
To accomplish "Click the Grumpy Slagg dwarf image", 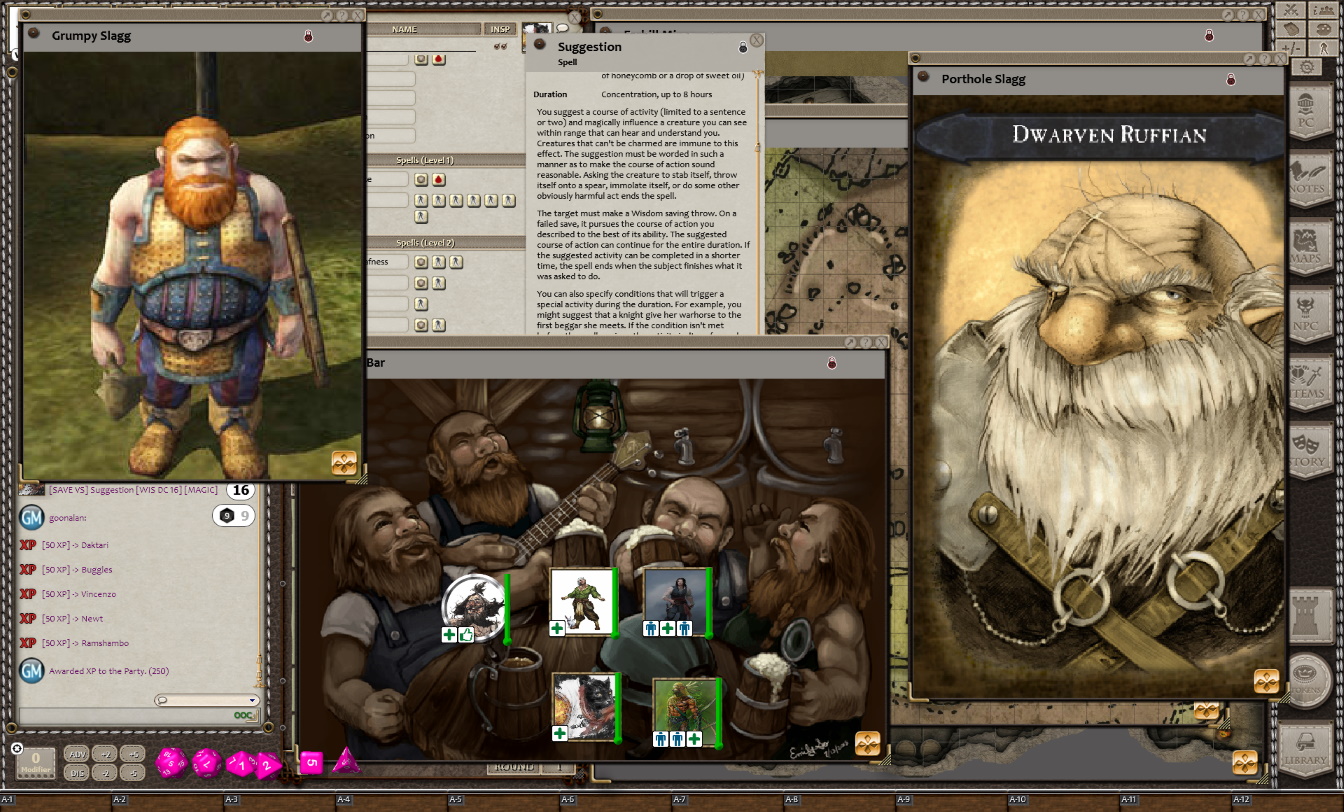I will (192, 265).
